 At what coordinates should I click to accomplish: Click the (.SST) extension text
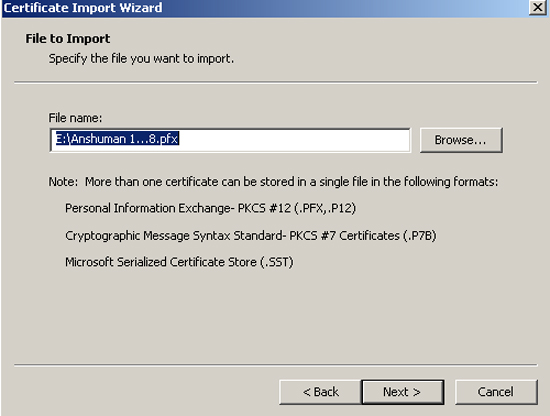(x=277, y=262)
